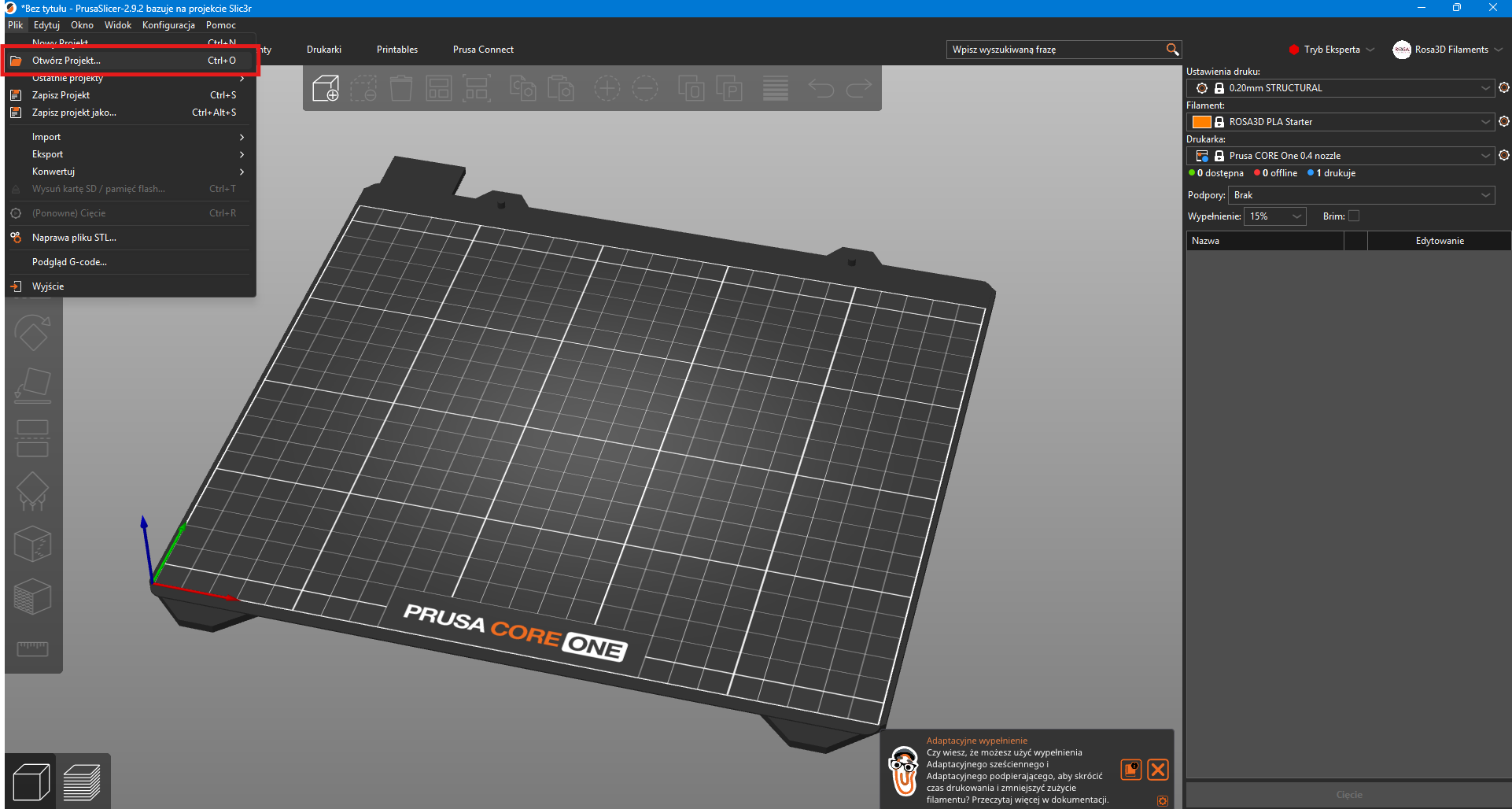1512x809 pixels.
Task: Select Wyjście to exit the application
Action: [x=130, y=286]
